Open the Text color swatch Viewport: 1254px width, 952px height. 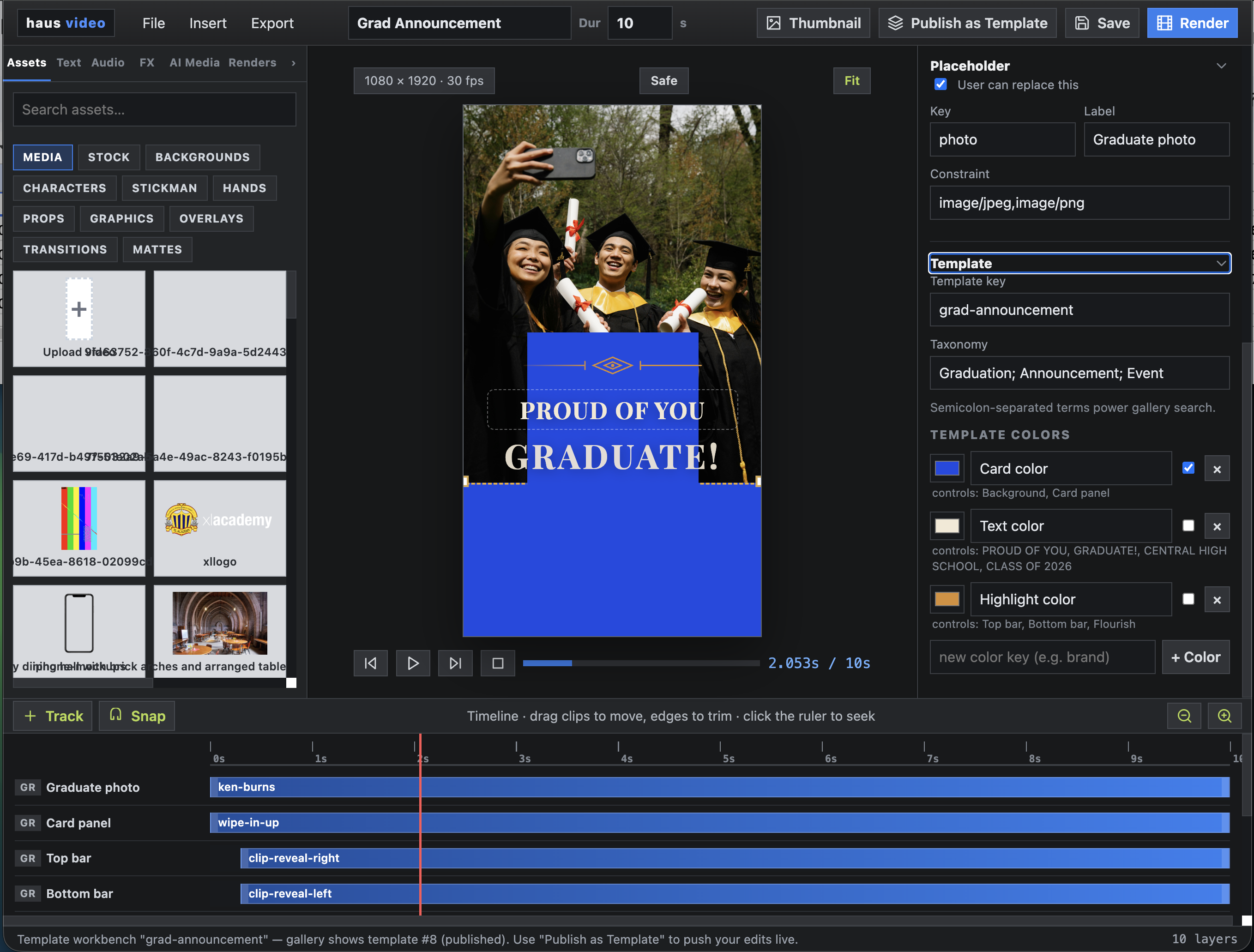point(947,525)
